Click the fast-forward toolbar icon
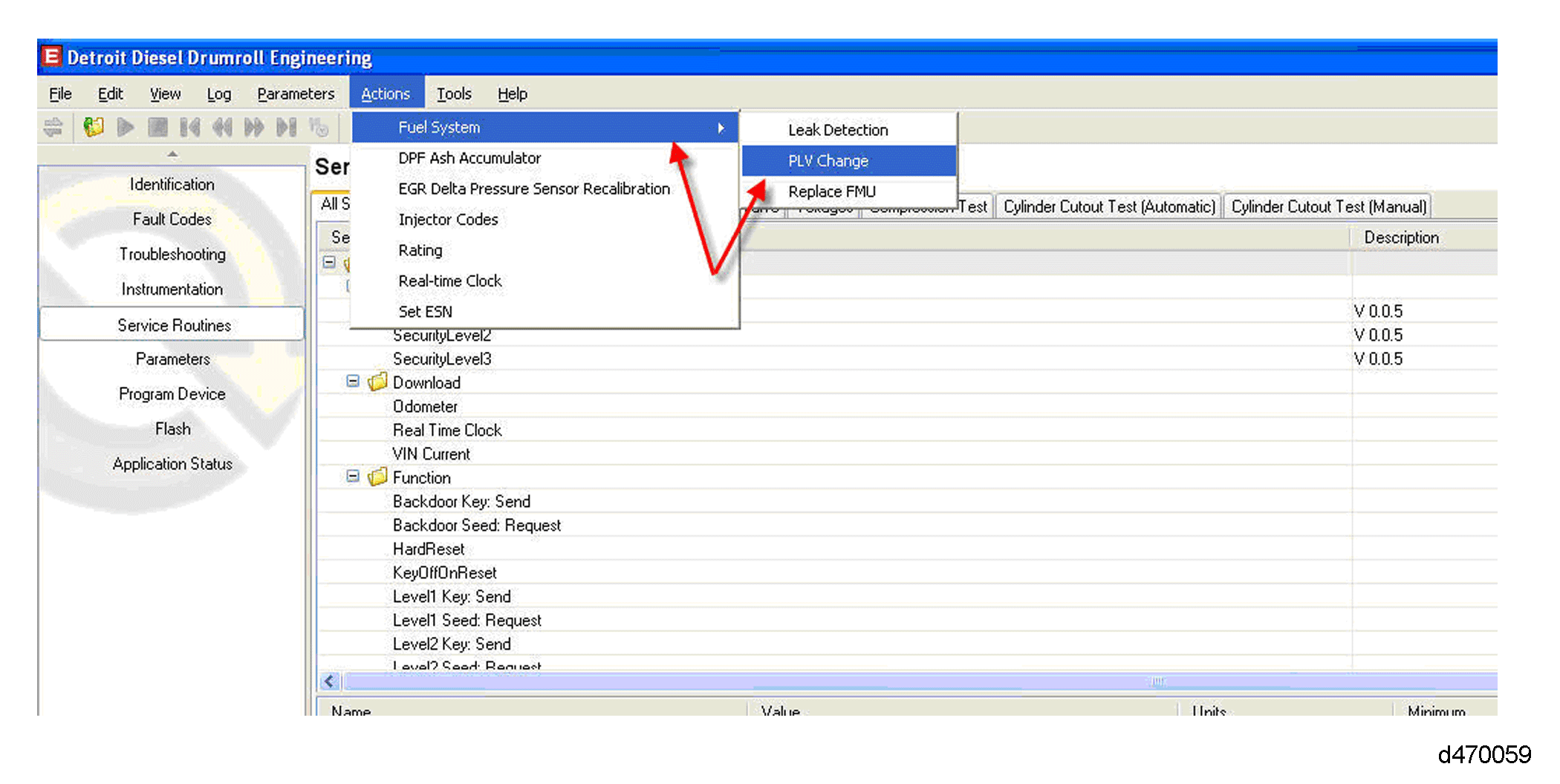Viewport: 1560px width, 784px height. coord(254,128)
